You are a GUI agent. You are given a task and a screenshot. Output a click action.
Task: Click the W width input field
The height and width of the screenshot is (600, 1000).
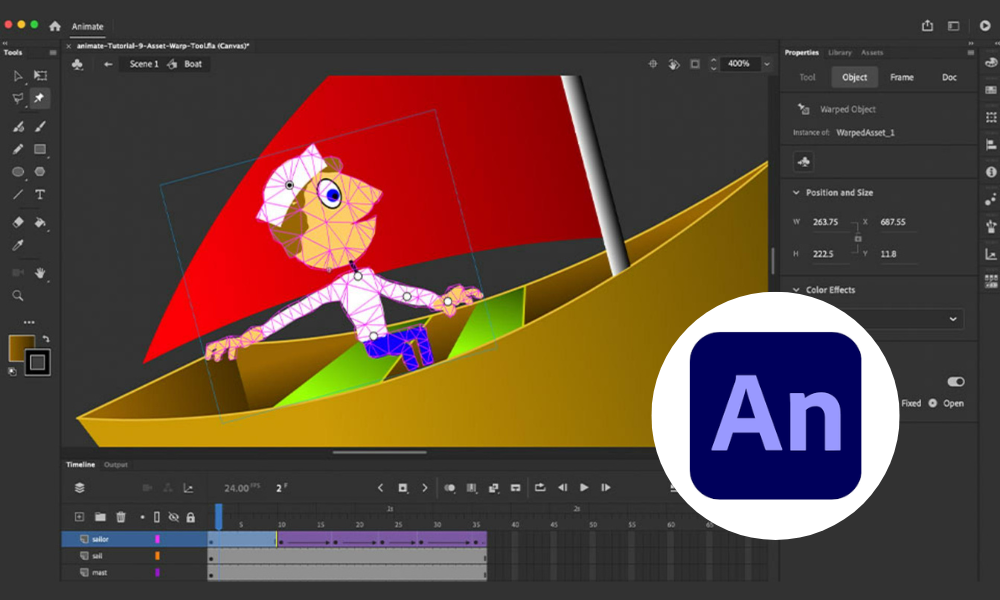pos(827,221)
